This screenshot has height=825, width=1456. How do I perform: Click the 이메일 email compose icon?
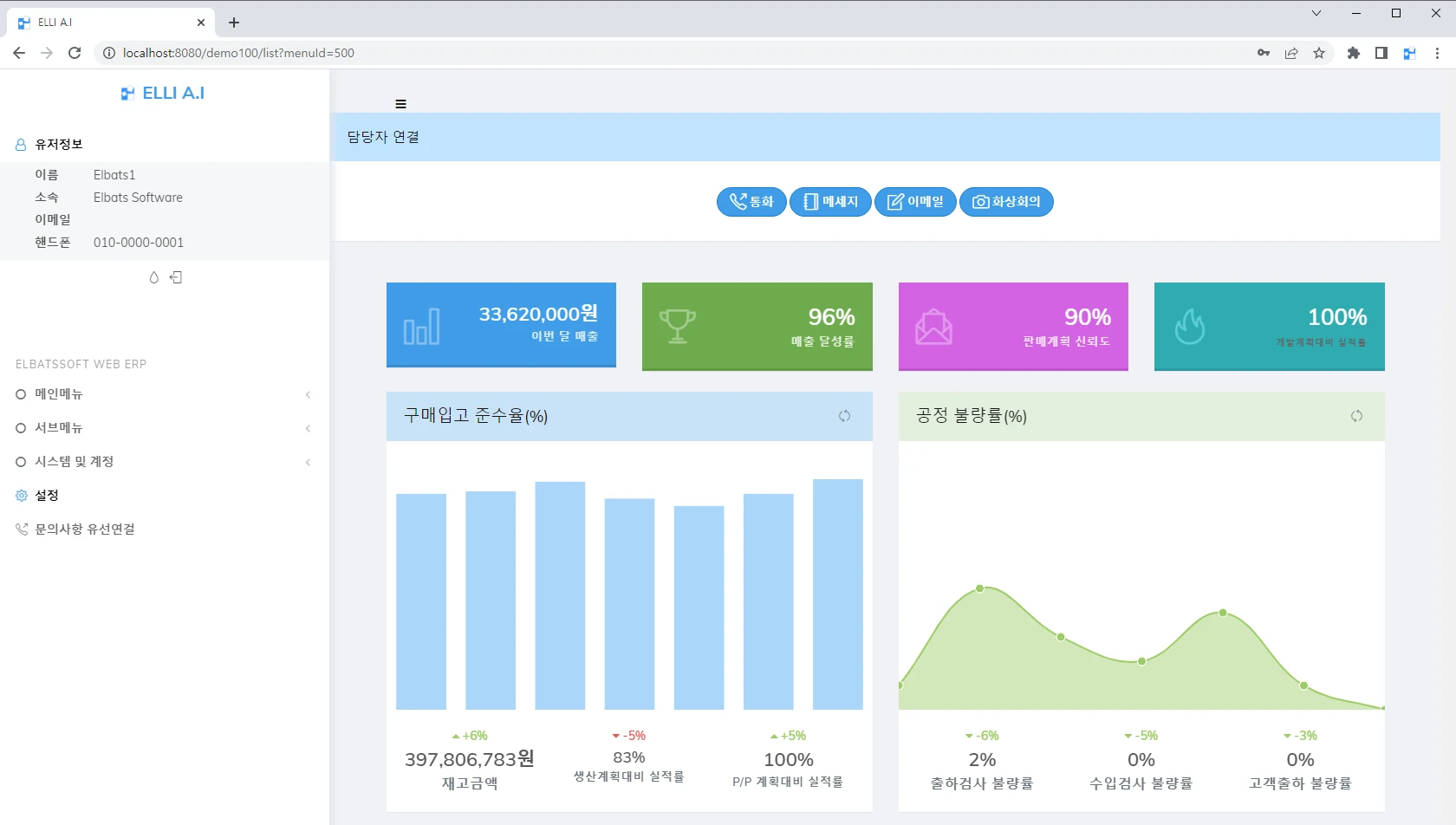tap(914, 202)
